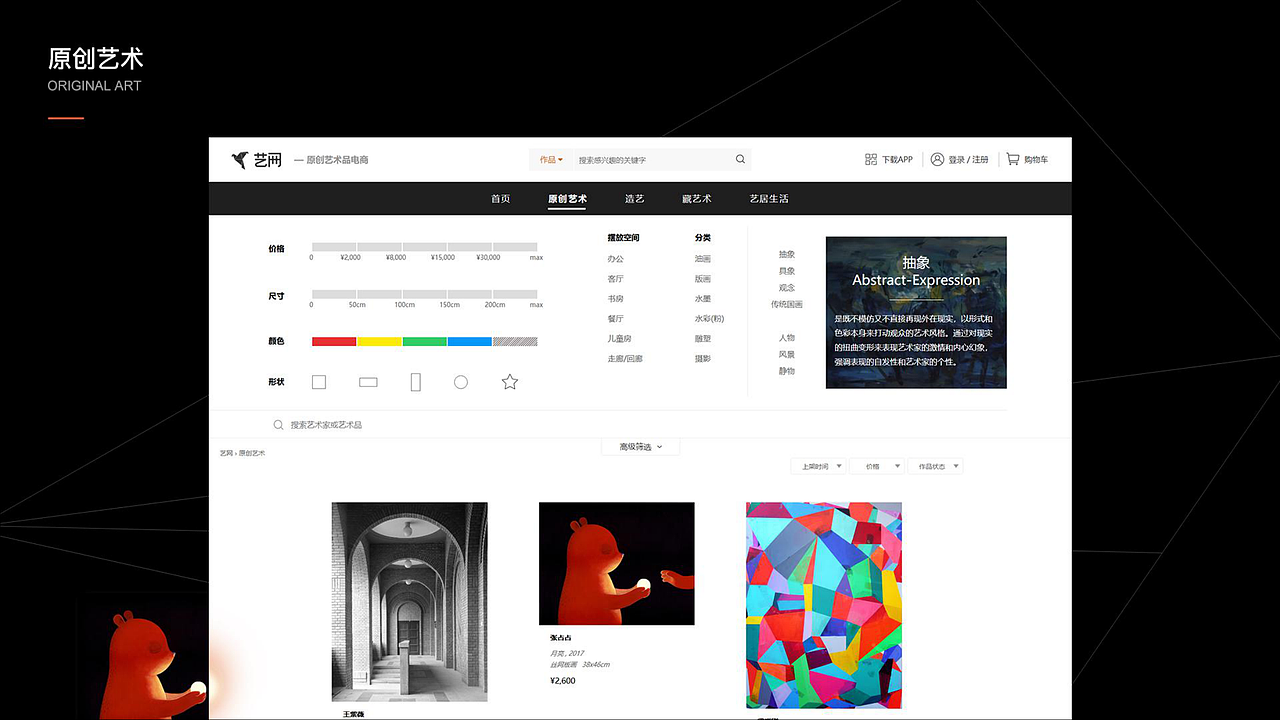Filter by 客厅 space
This screenshot has width=1280, height=720.
coord(615,279)
